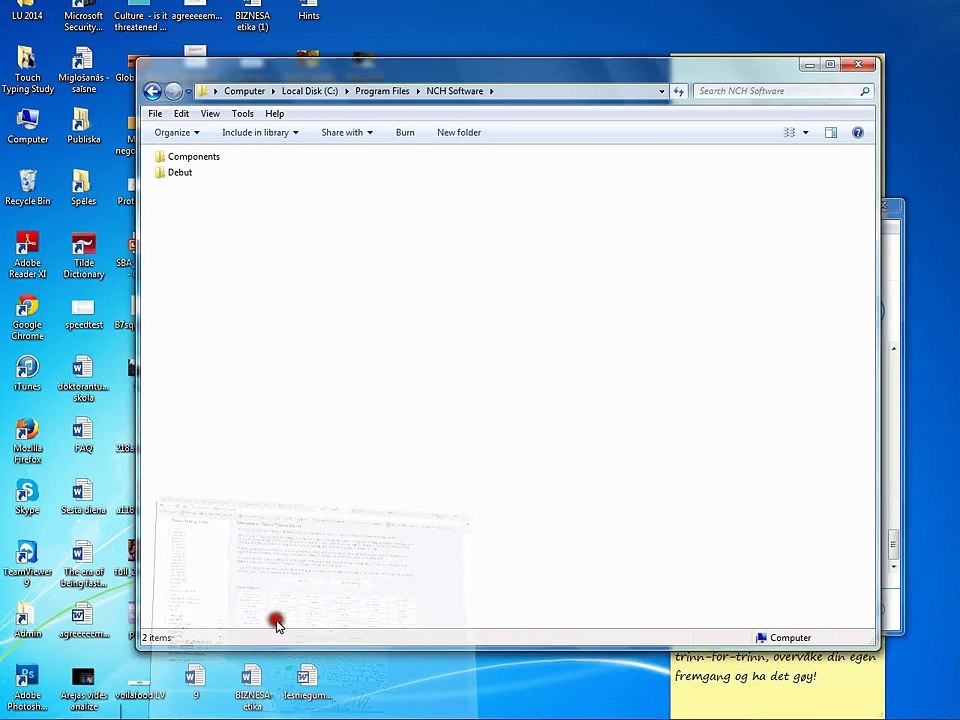Toggle the preview pane button

pos(830,132)
